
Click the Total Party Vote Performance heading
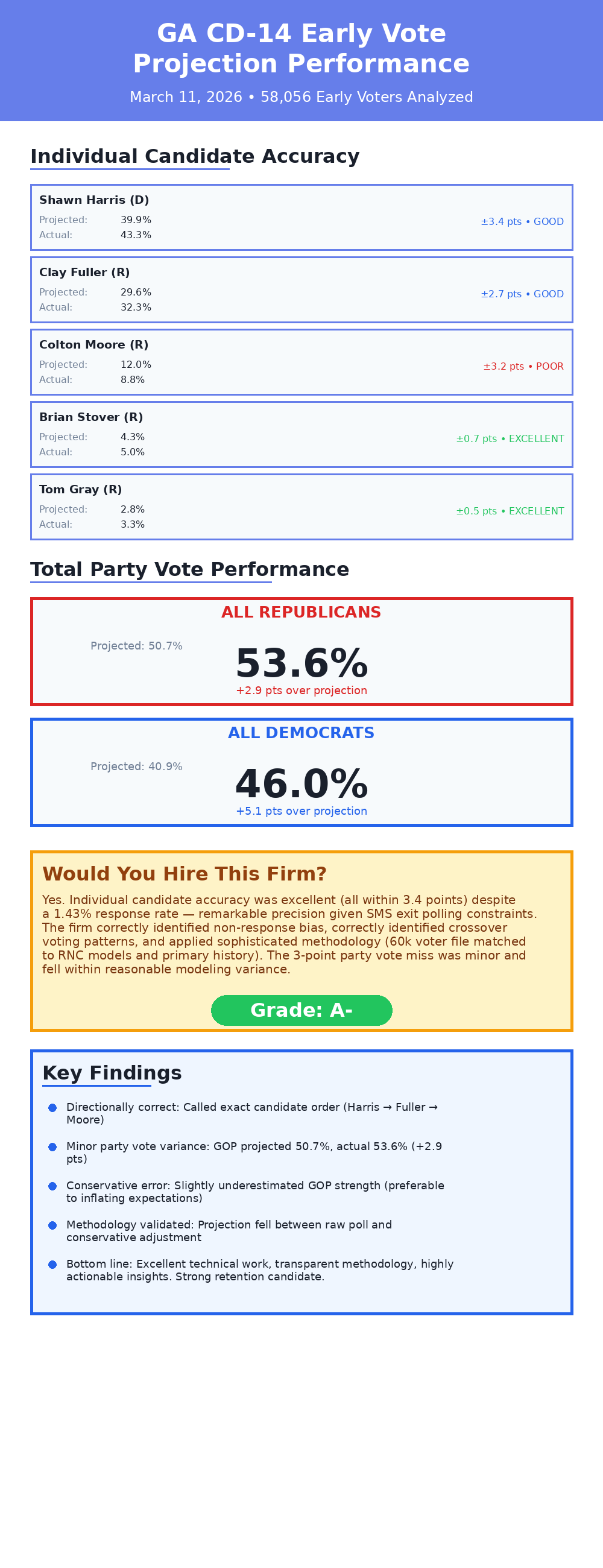point(190,569)
